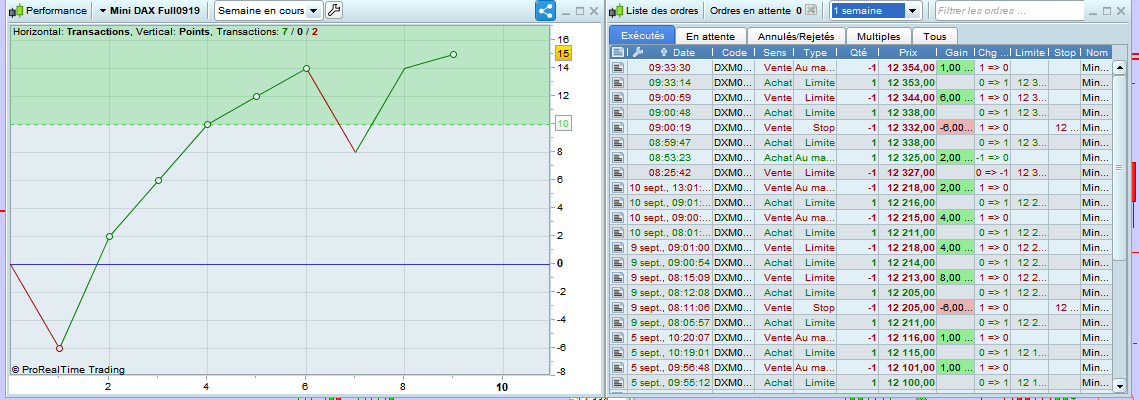Click the 08:53:23 date cell

pyautogui.click(x=670, y=158)
